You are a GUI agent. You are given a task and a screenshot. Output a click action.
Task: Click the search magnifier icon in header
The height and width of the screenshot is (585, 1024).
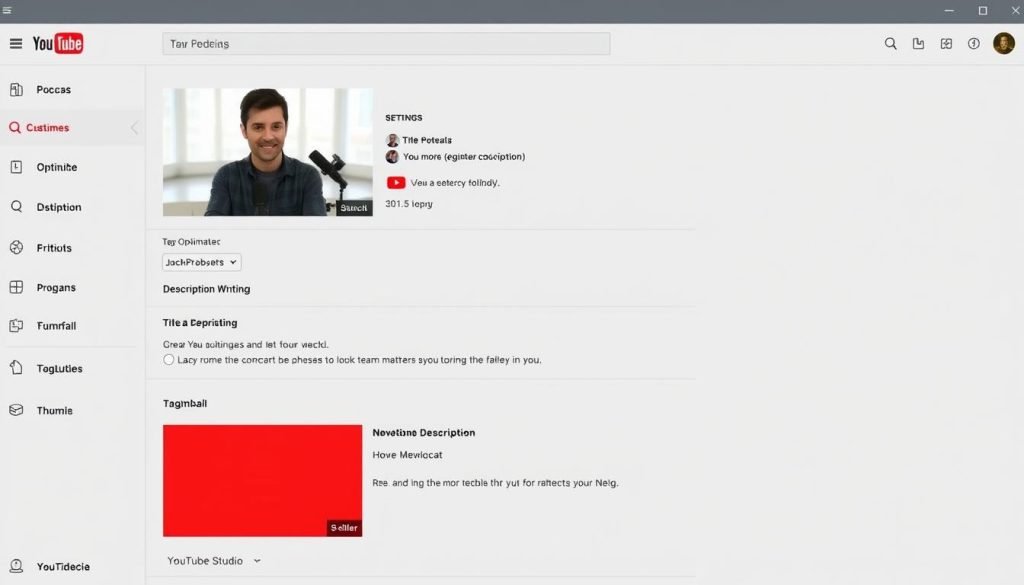890,44
